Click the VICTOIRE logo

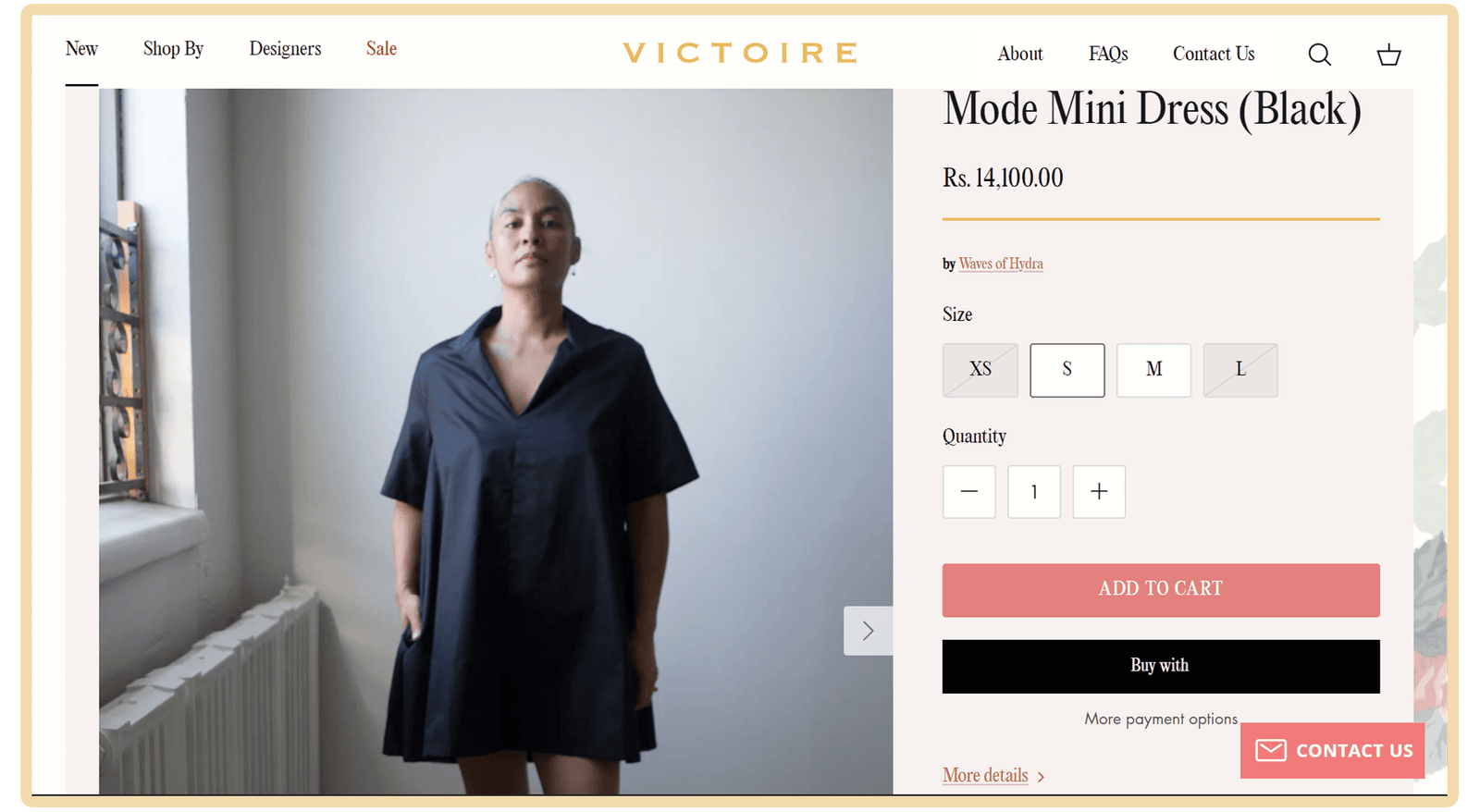[x=740, y=53]
